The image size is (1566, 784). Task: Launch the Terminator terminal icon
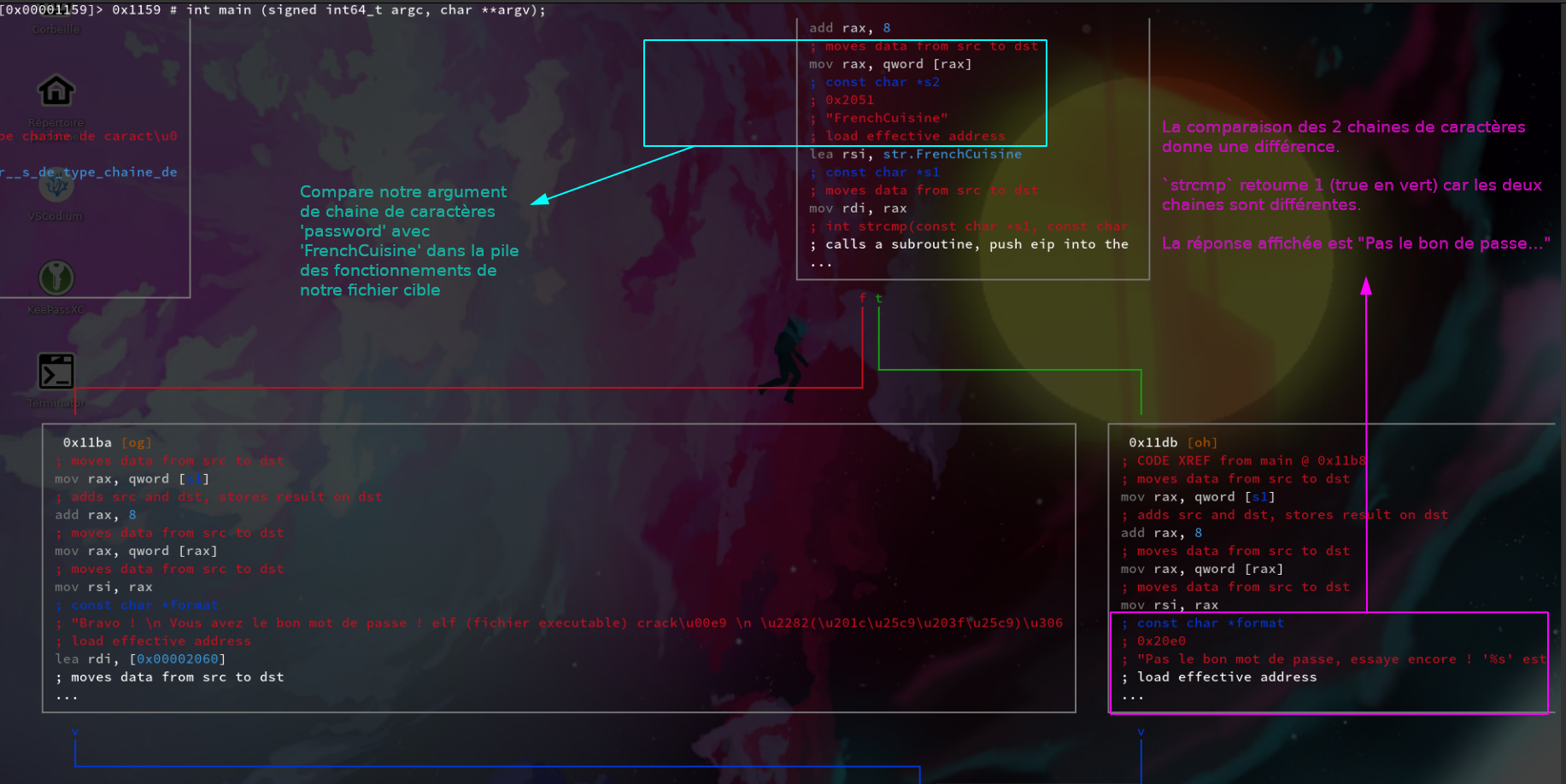pyautogui.click(x=56, y=372)
